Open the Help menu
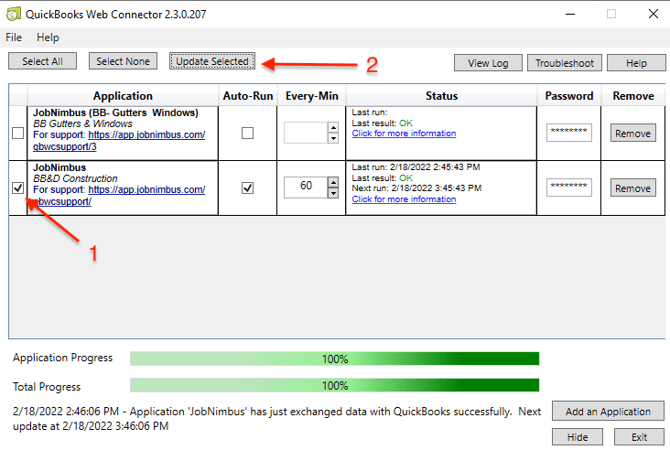Image resolution: width=670 pixels, height=450 pixels. [x=47, y=38]
